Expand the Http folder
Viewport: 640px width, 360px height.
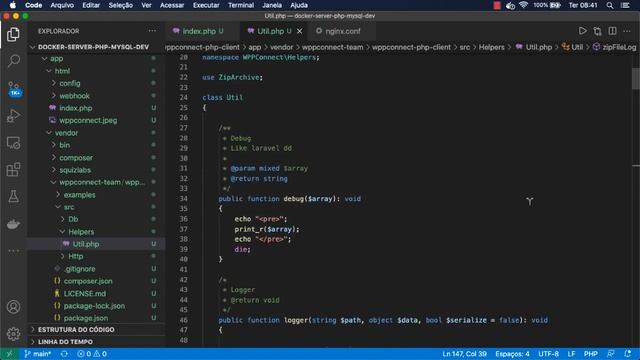click(x=76, y=256)
